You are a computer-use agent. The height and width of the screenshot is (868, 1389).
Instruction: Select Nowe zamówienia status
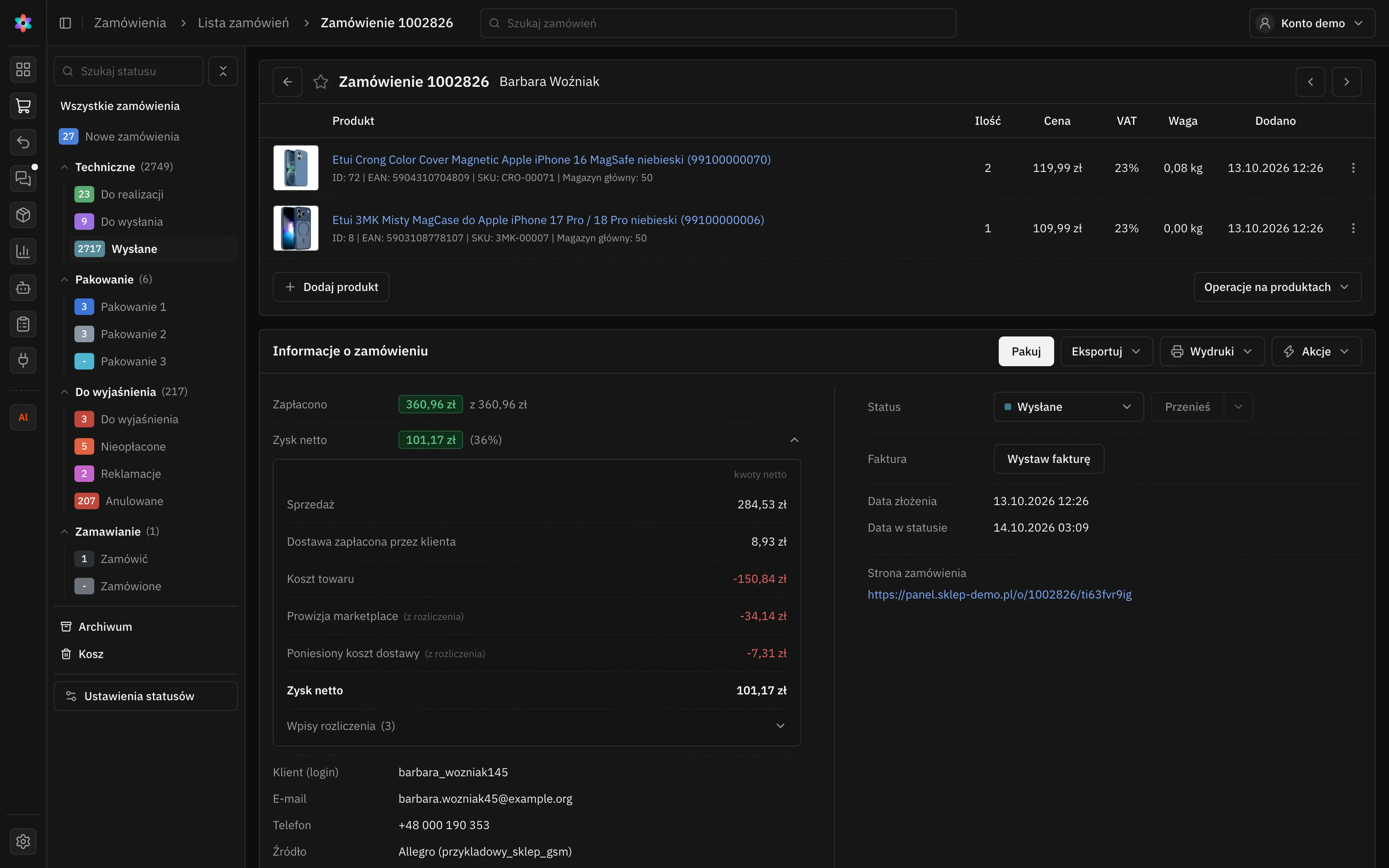[132, 137]
